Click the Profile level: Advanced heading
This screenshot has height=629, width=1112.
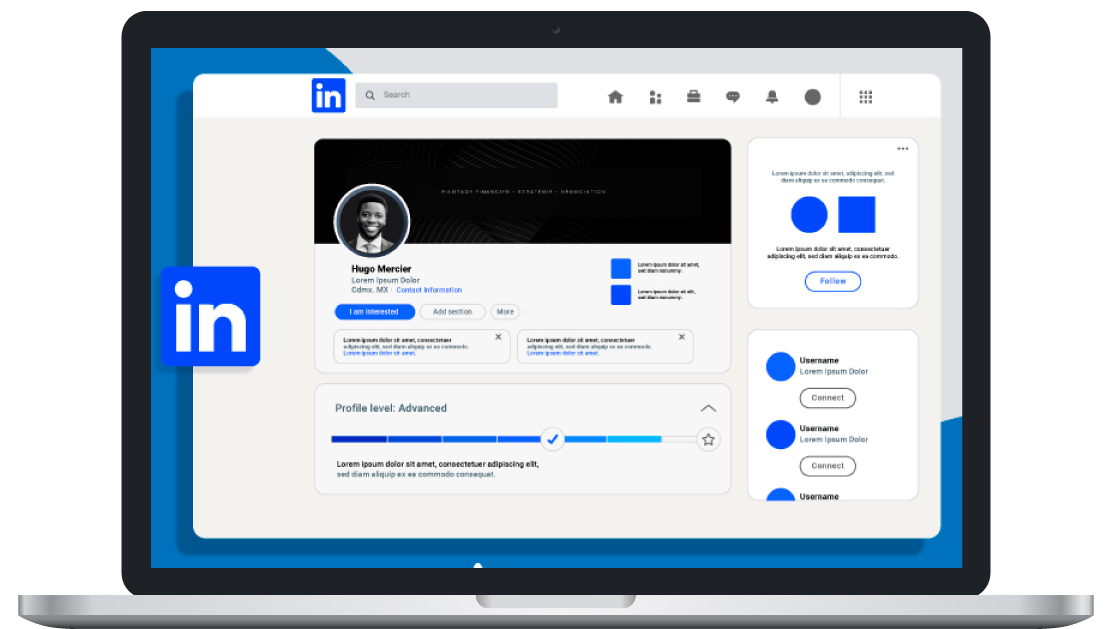[x=391, y=408]
